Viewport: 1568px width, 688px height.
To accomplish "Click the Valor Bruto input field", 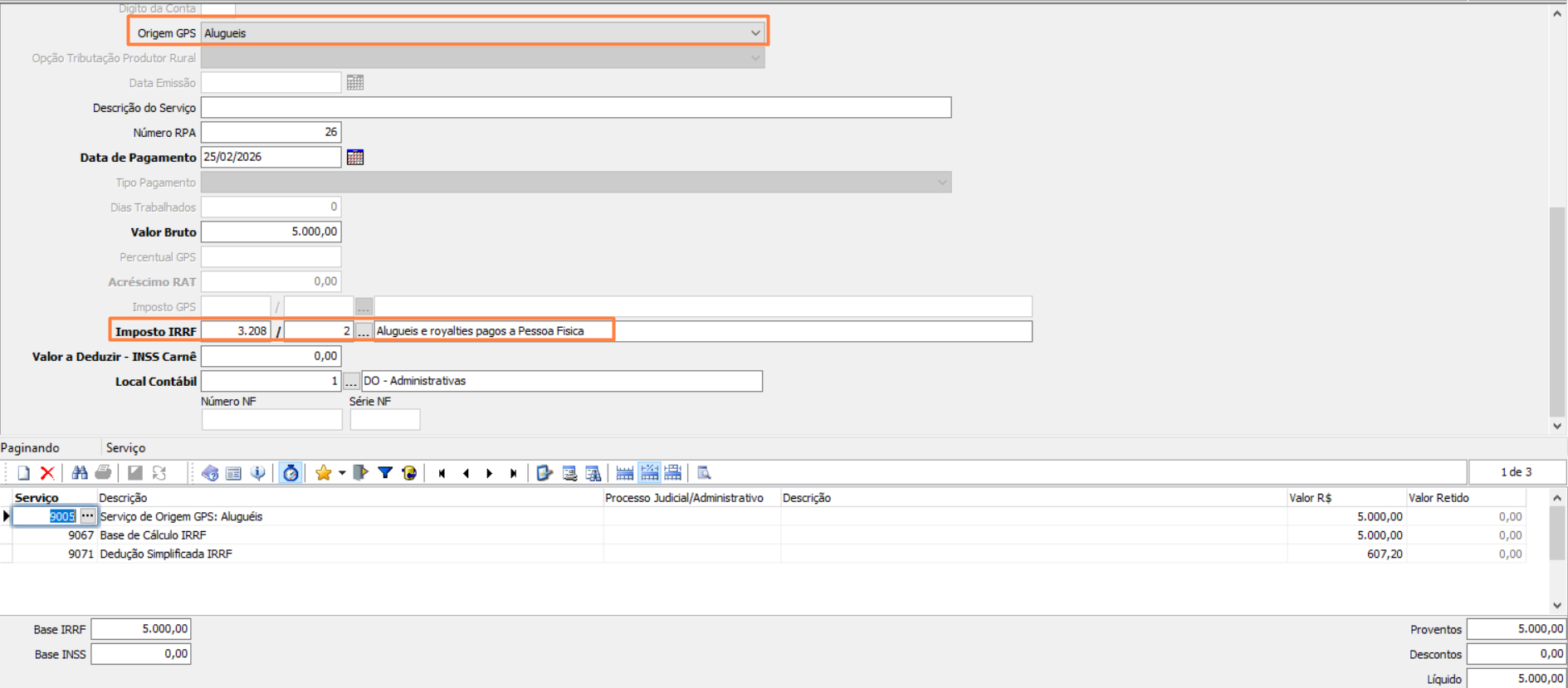I will point(271,232).
